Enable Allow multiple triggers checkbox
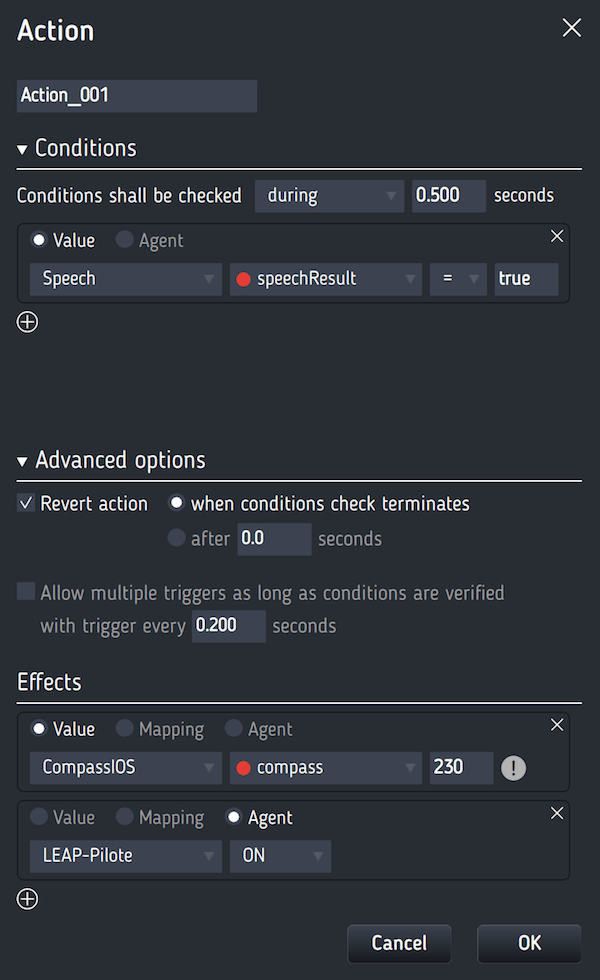The height and width of the screenshot is (980, 600). click(x=26, y=591)
